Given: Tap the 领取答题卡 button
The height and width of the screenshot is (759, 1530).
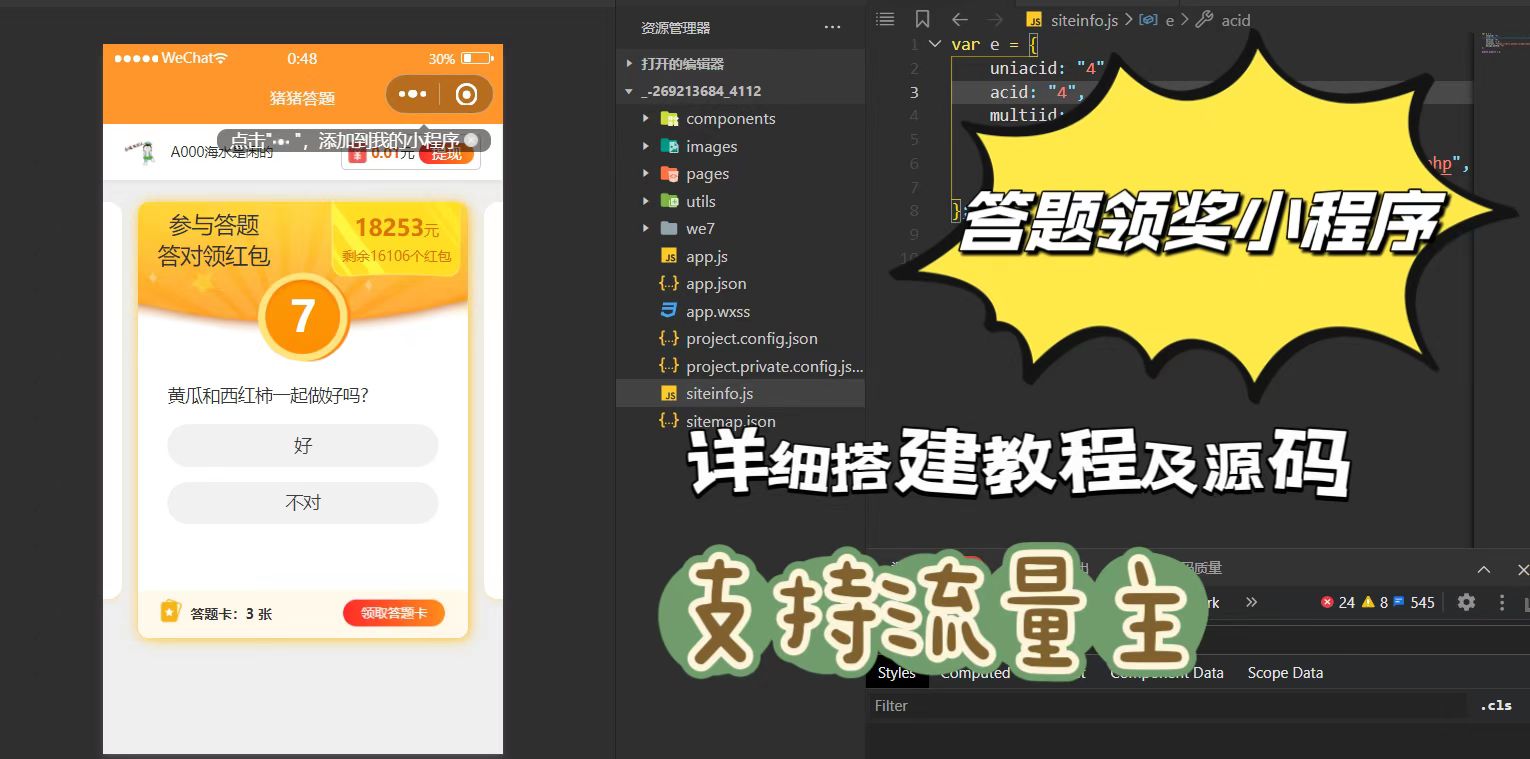Looking at the screenshot, I should point(393,613).
